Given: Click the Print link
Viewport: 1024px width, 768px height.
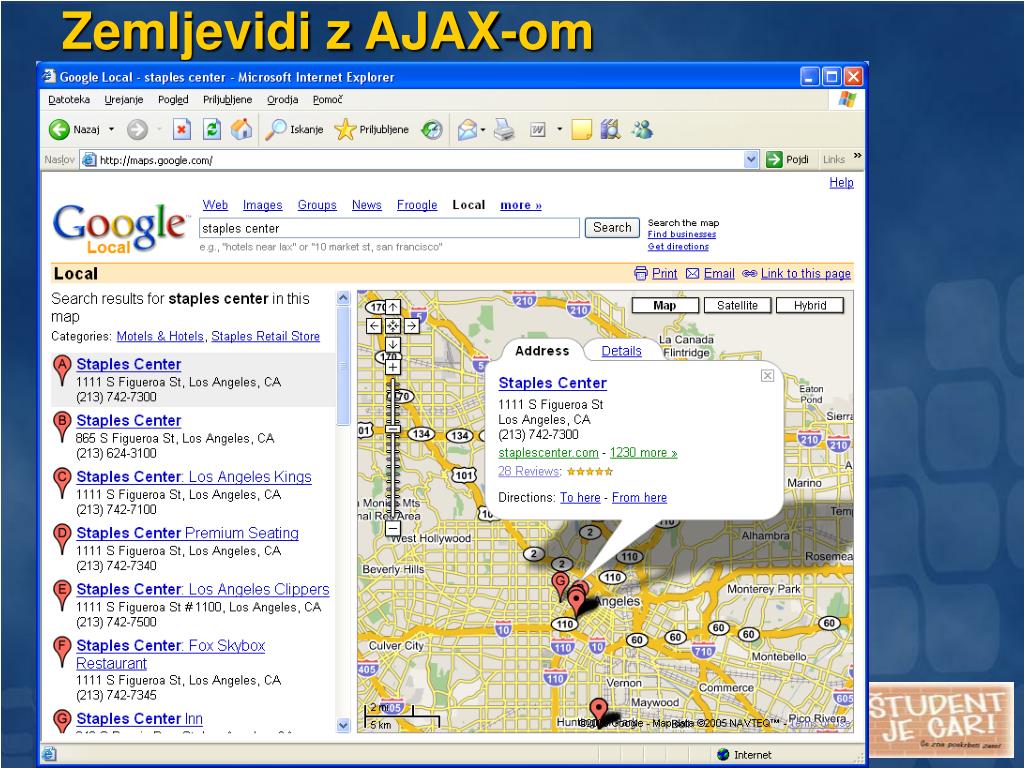Looking at the screenshot, I should pyautogui.click(x=664, y=274).
